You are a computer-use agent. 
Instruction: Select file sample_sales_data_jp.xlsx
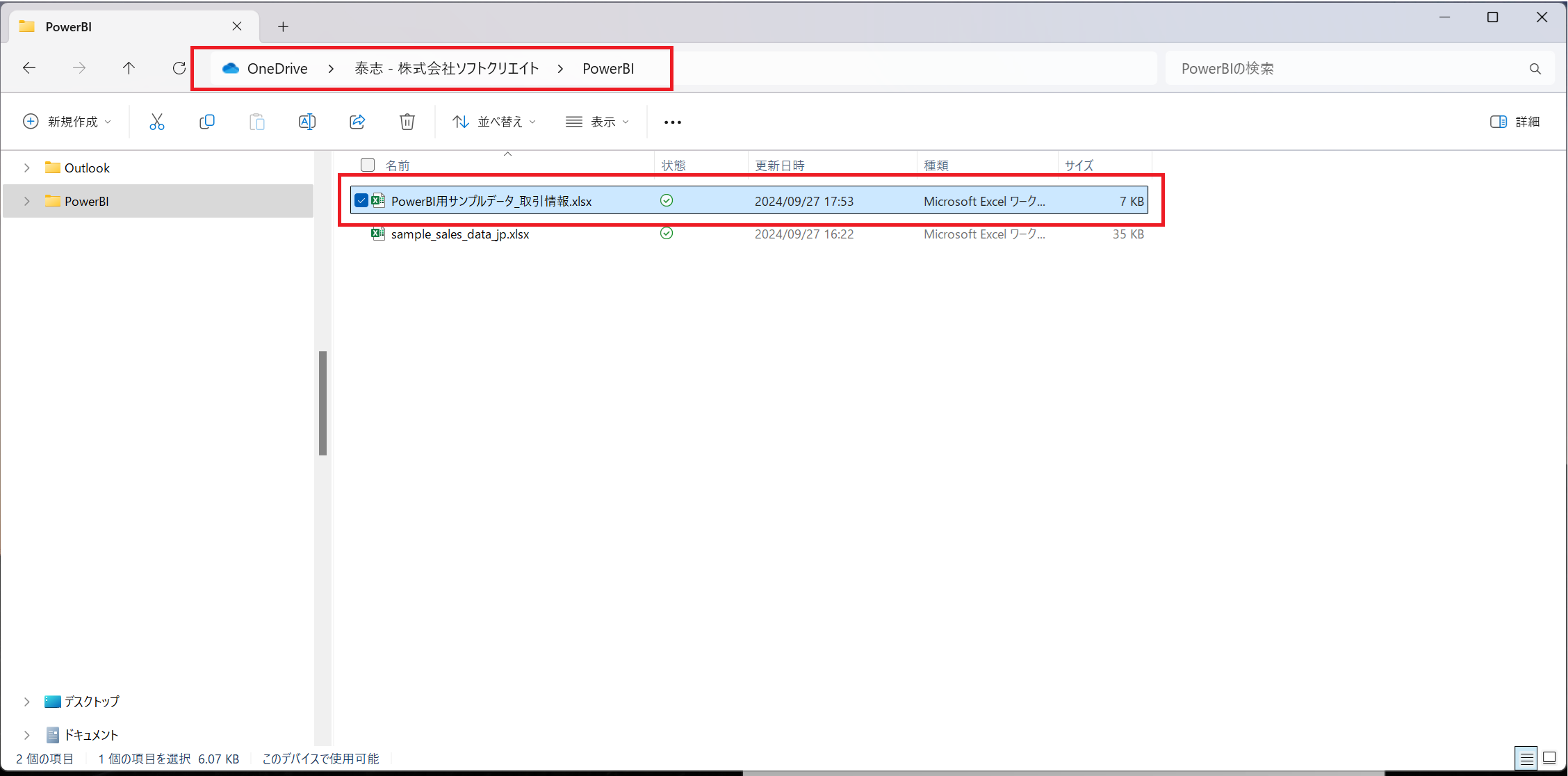tap(459, 234)
